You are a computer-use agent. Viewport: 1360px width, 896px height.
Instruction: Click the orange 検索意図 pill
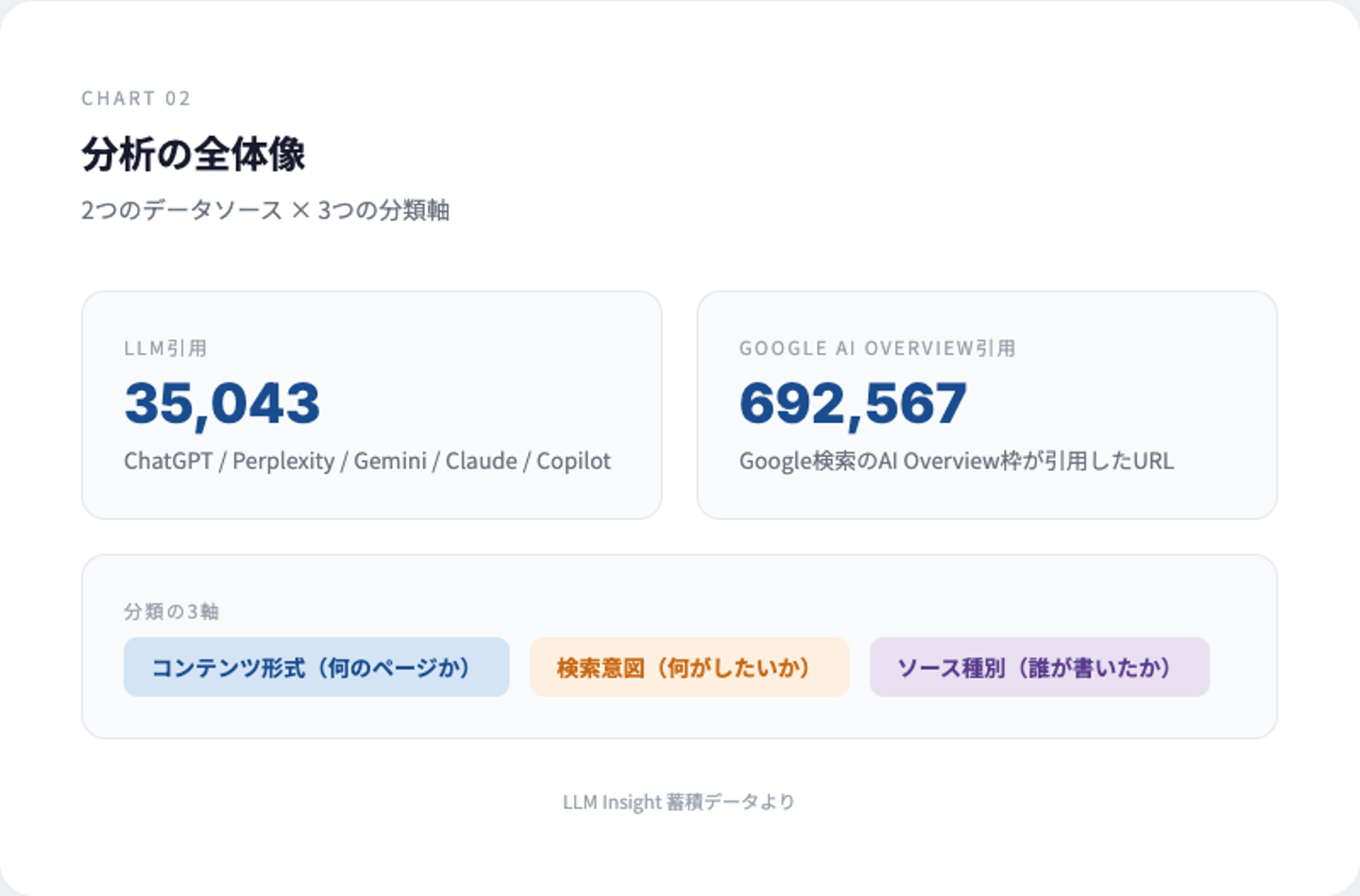(x=688, y=668)
